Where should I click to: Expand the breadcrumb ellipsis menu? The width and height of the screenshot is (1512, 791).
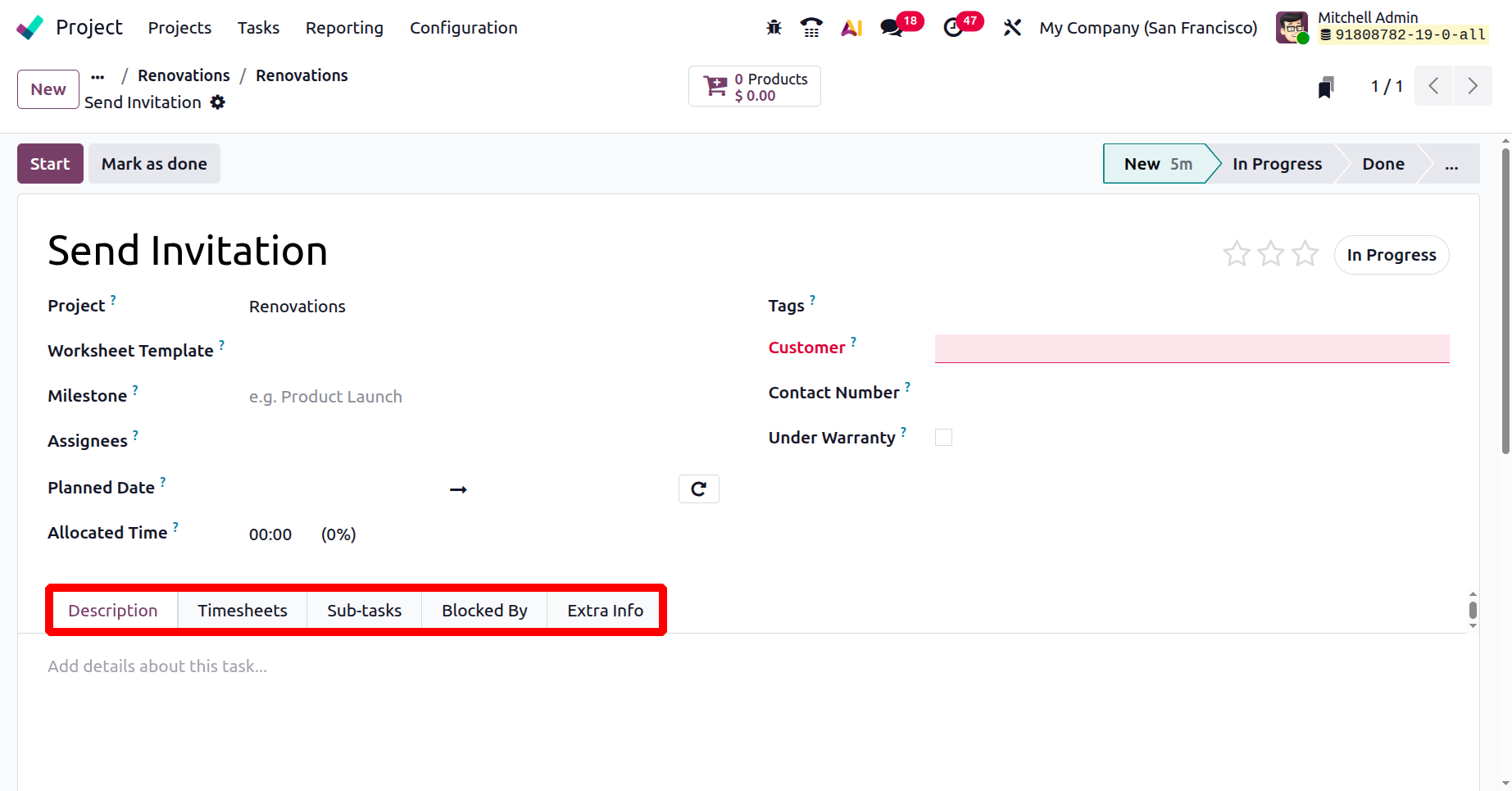pyautogui.click(x=98, y=76)
